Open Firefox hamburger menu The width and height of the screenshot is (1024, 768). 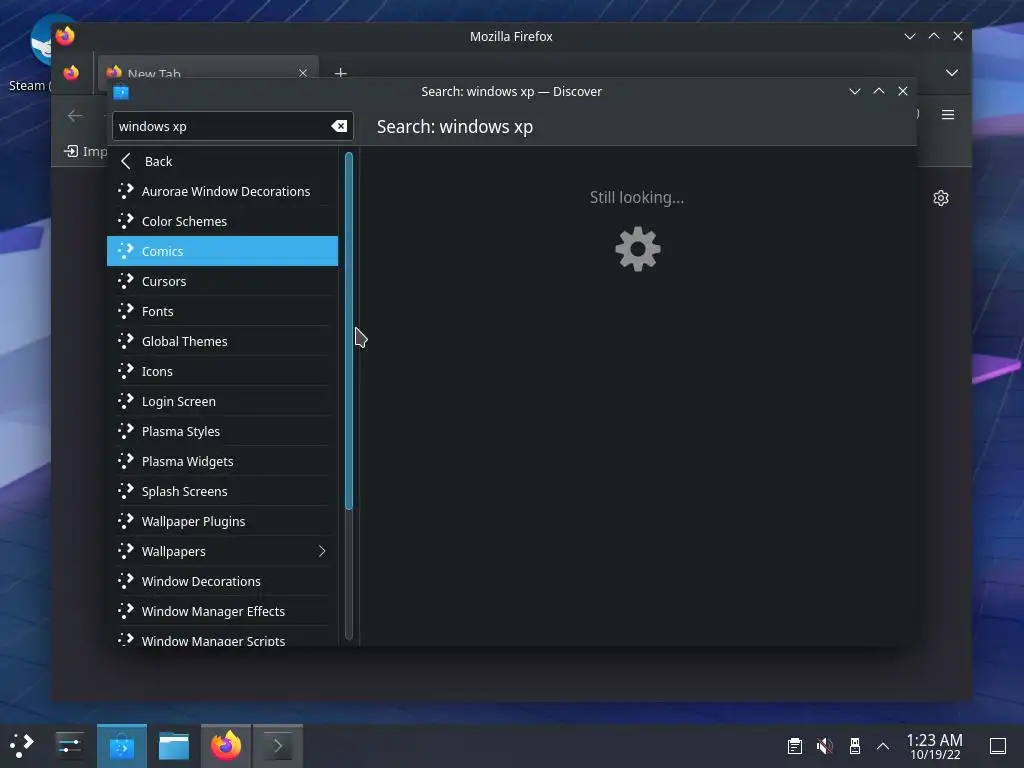click(x=948, y=115)
